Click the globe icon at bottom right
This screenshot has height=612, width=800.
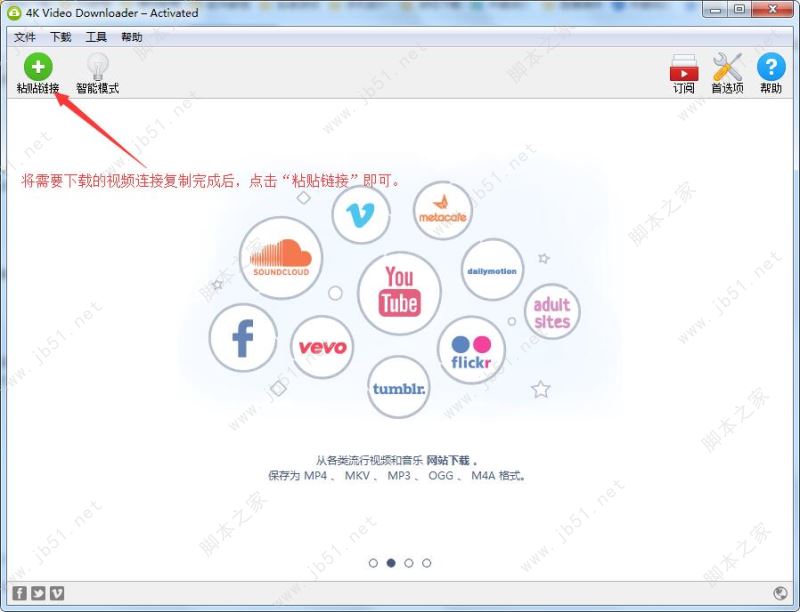tap(780, 593)
